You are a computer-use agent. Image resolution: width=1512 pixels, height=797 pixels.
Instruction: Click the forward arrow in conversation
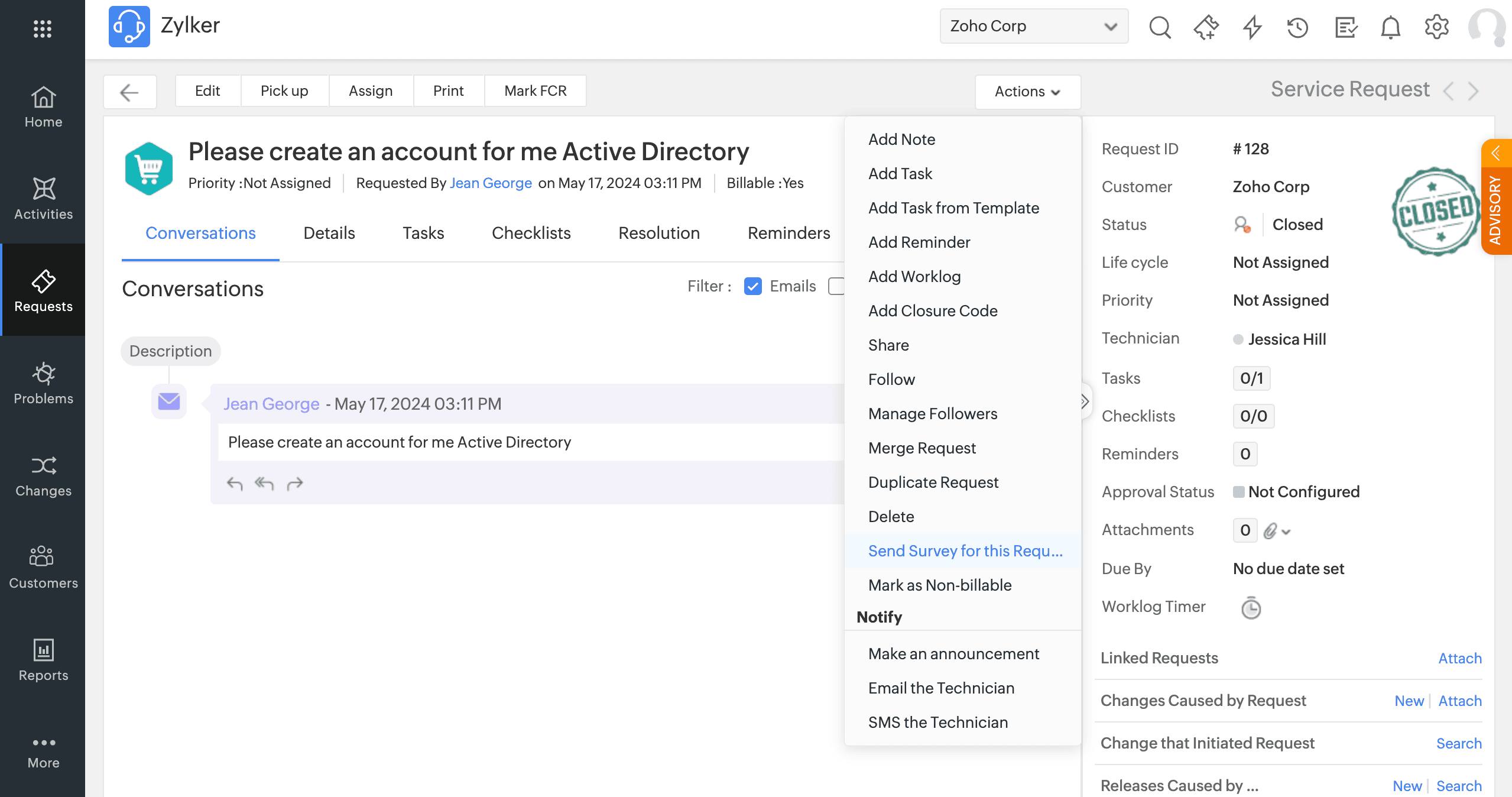click(x=295, y=484)
